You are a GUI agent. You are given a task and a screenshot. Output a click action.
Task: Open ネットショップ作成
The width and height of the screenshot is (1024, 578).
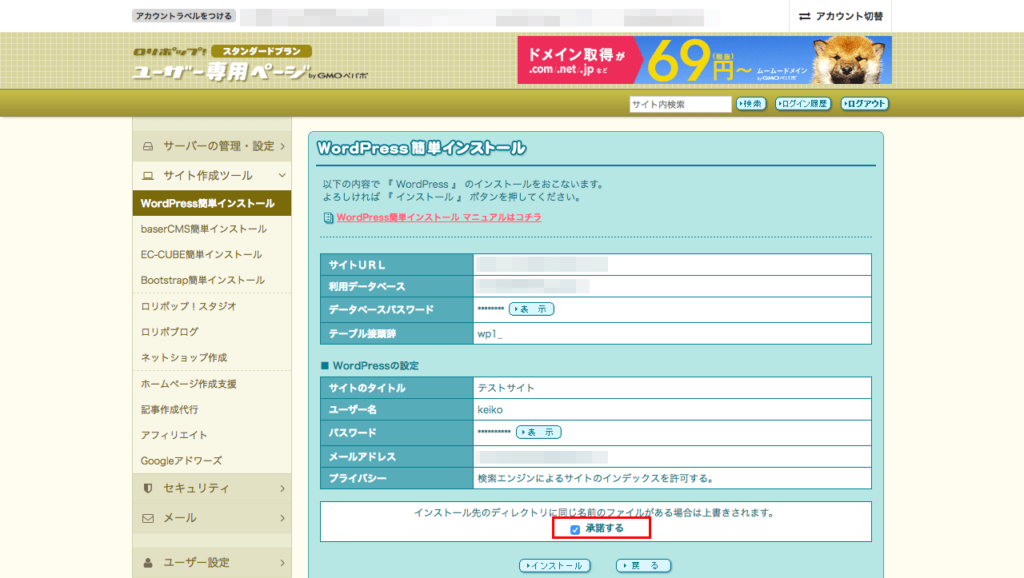(184, 358)
